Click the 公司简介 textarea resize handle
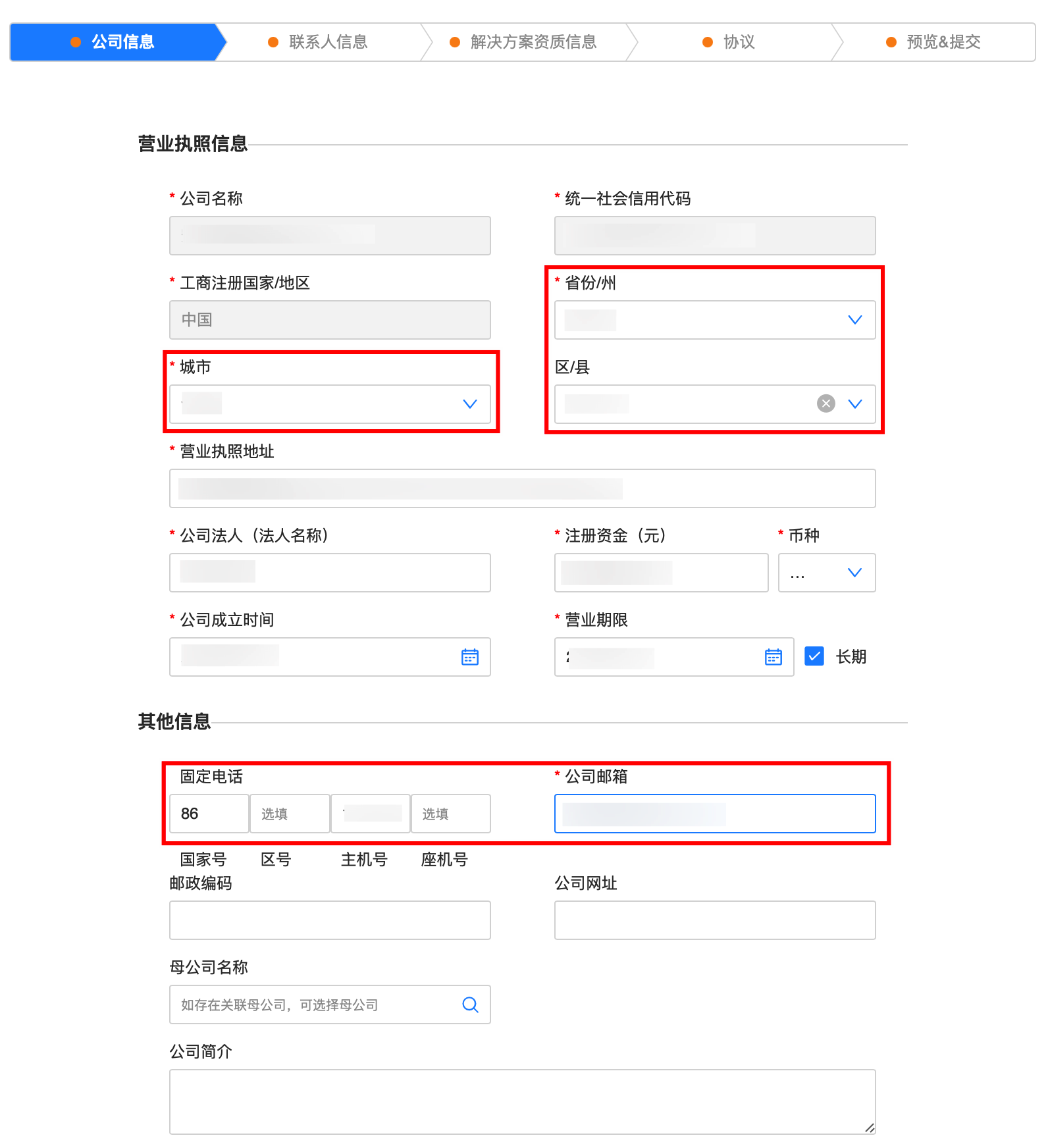 click(870, 1128)
